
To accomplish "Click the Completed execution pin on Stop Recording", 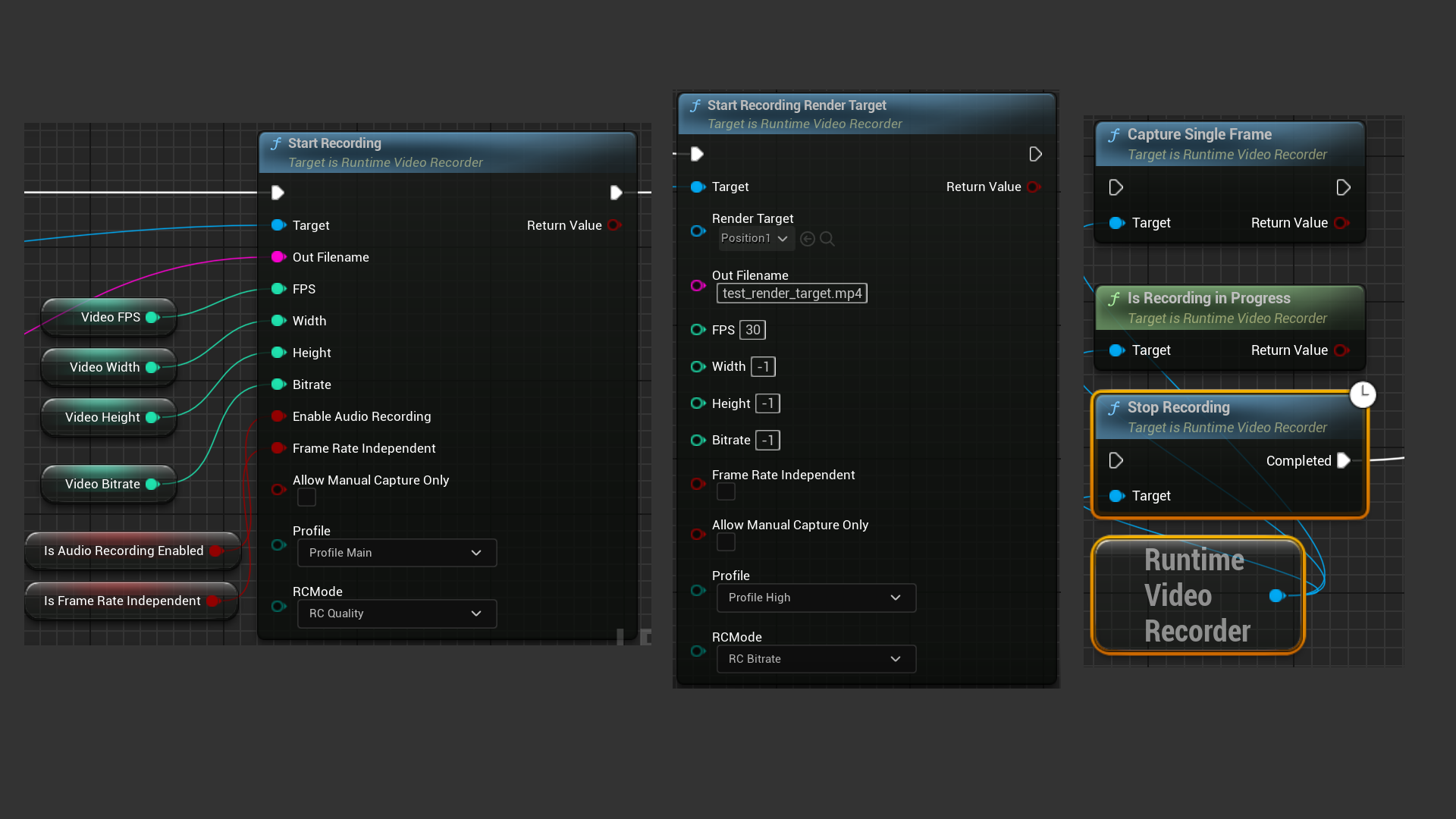I will pos(1343,460).
